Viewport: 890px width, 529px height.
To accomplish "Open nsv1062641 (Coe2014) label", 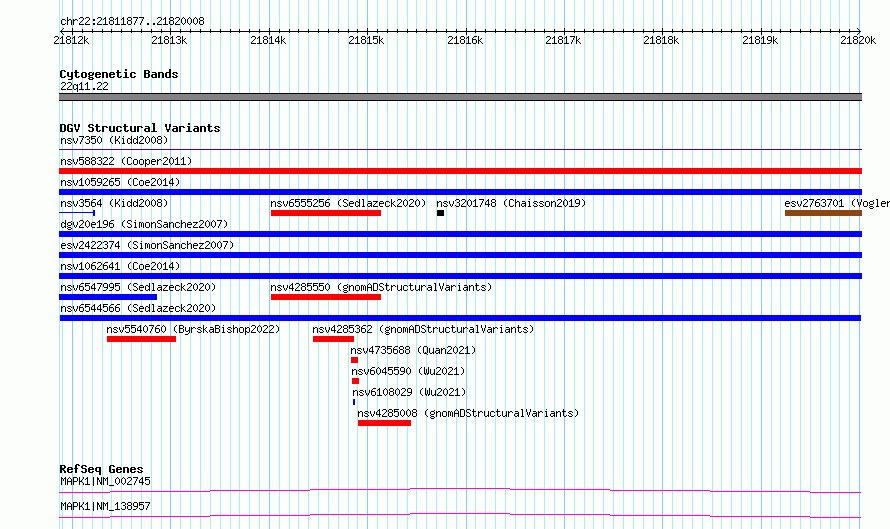I will pyautogui.click(x=120, y=266).
